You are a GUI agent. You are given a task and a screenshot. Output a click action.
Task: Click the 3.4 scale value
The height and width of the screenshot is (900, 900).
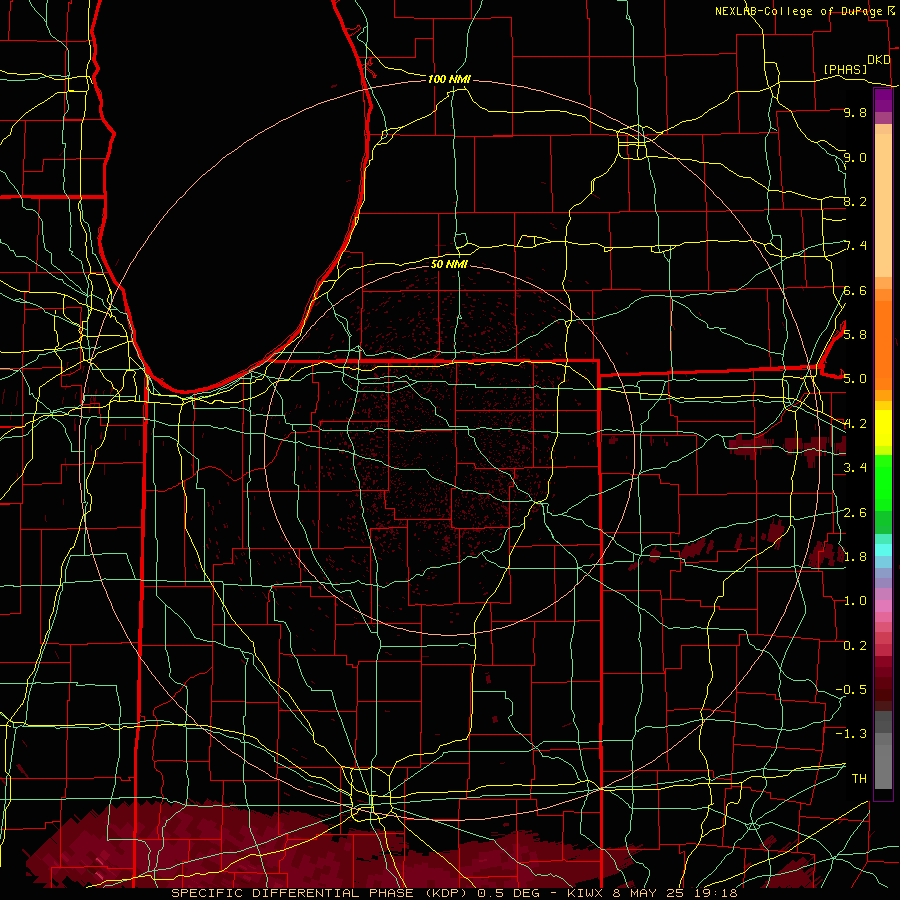tap(855, 468)
